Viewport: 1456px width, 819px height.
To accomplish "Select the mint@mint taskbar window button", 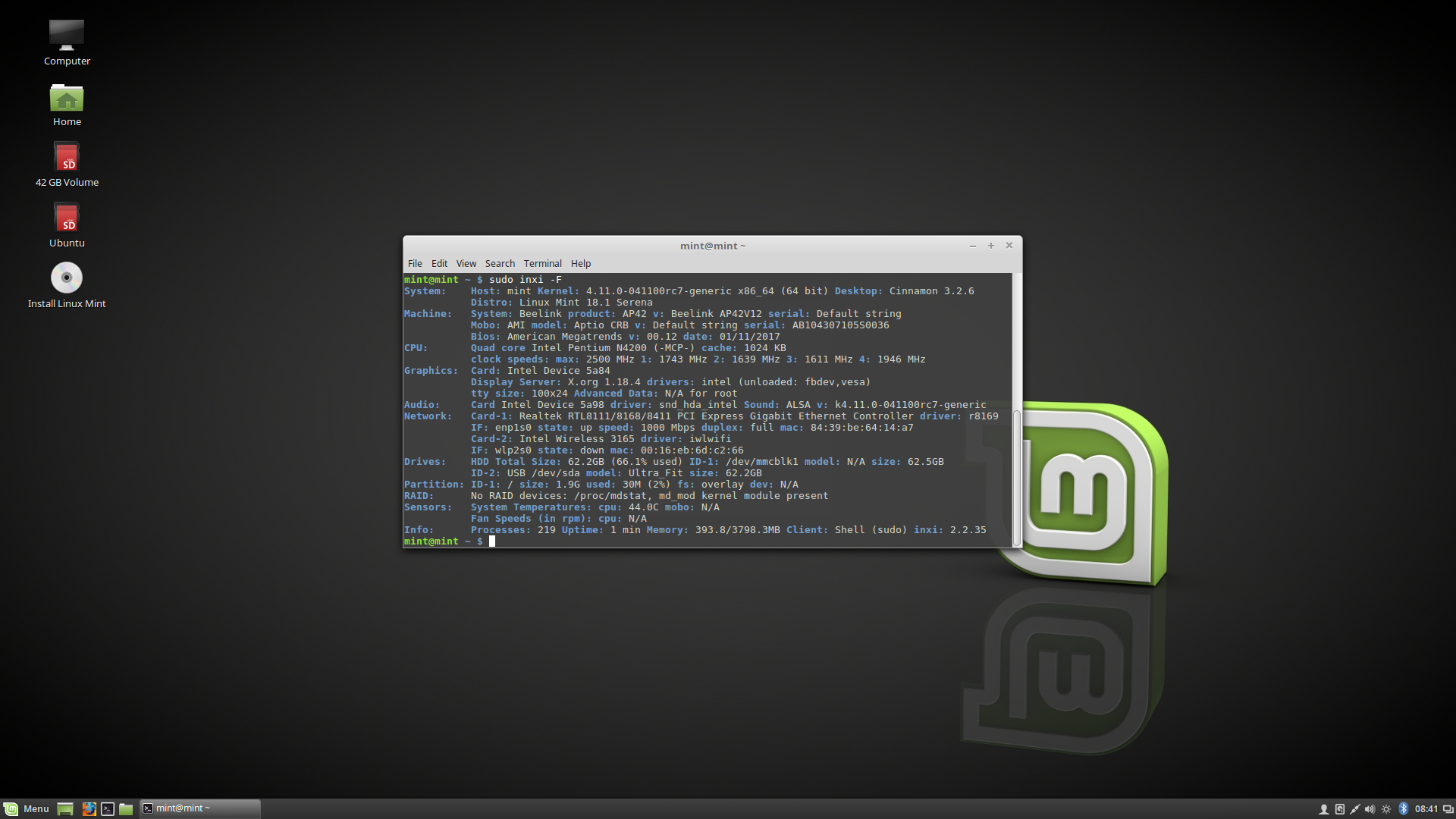I will (x=200, y=808).
